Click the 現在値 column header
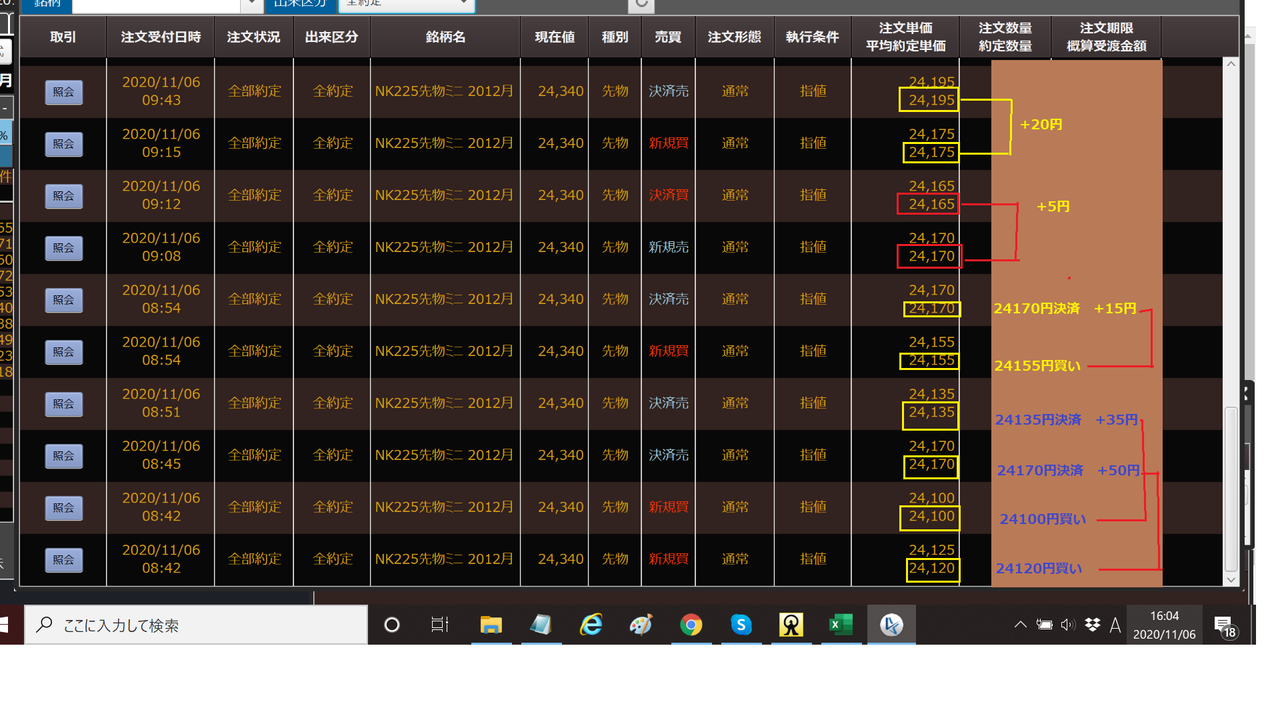The width and height of the screenshot is (1280, 720). click(555, 37)
